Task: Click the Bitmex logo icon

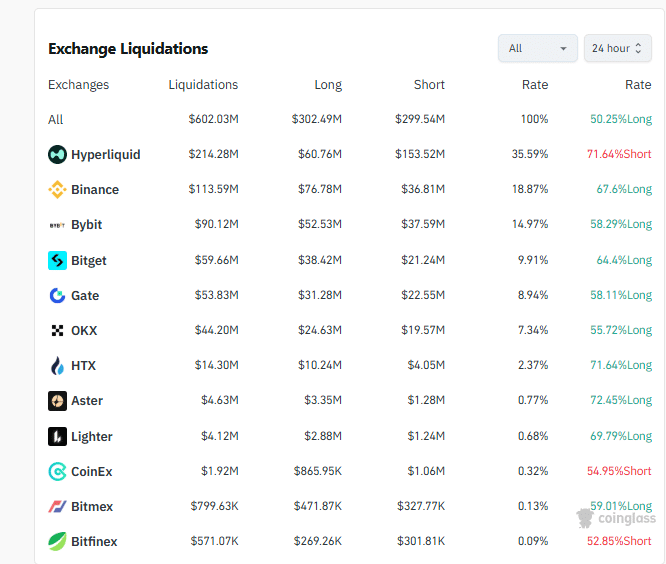Action: click(x=57, y=506)
